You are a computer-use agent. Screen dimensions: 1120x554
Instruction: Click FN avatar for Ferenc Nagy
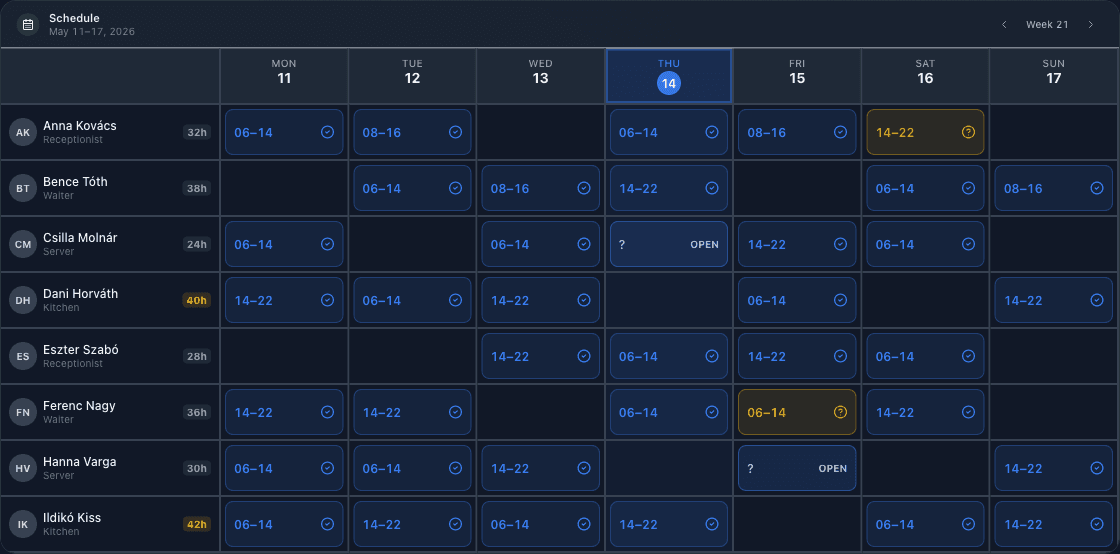23,412
